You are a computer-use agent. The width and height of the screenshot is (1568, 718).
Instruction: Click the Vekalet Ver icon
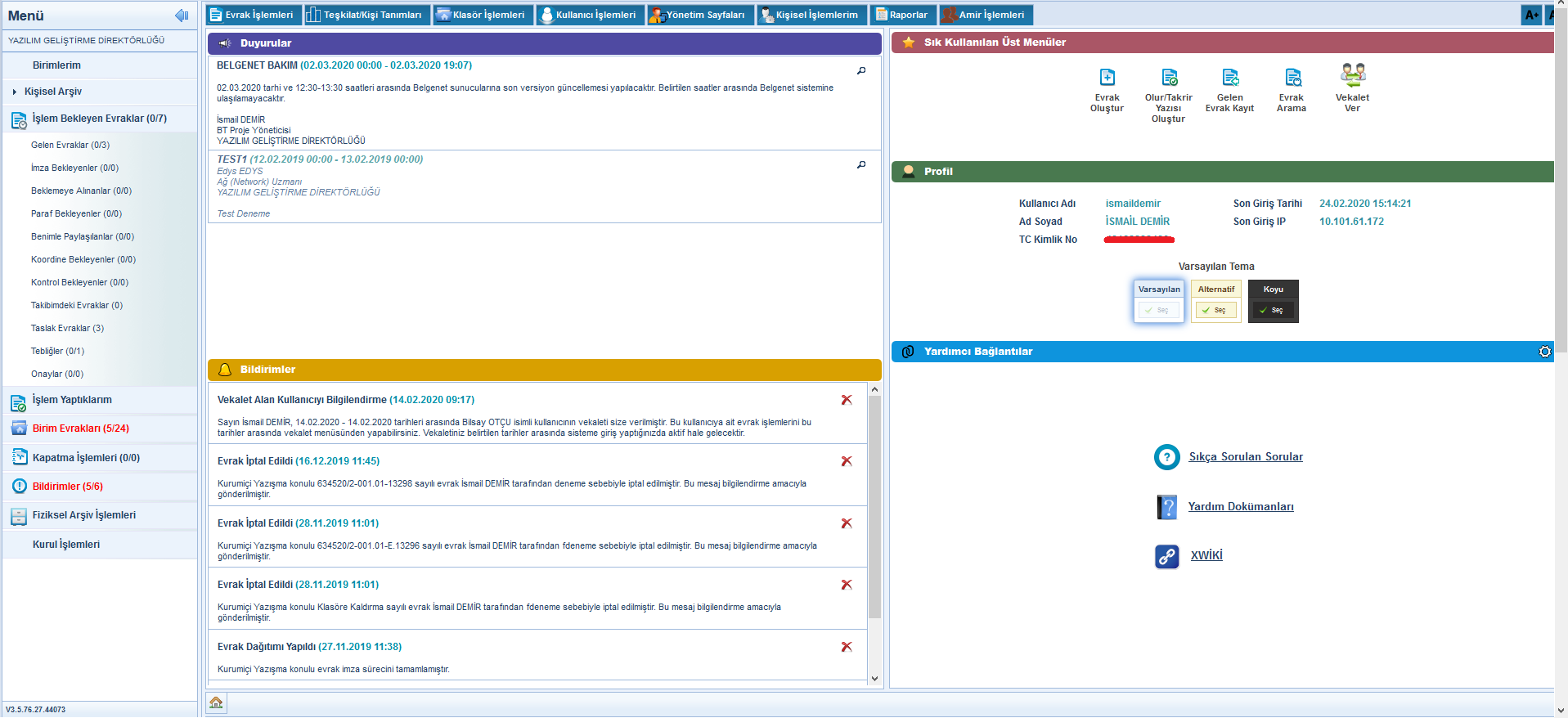click(x=1352, y=75)
